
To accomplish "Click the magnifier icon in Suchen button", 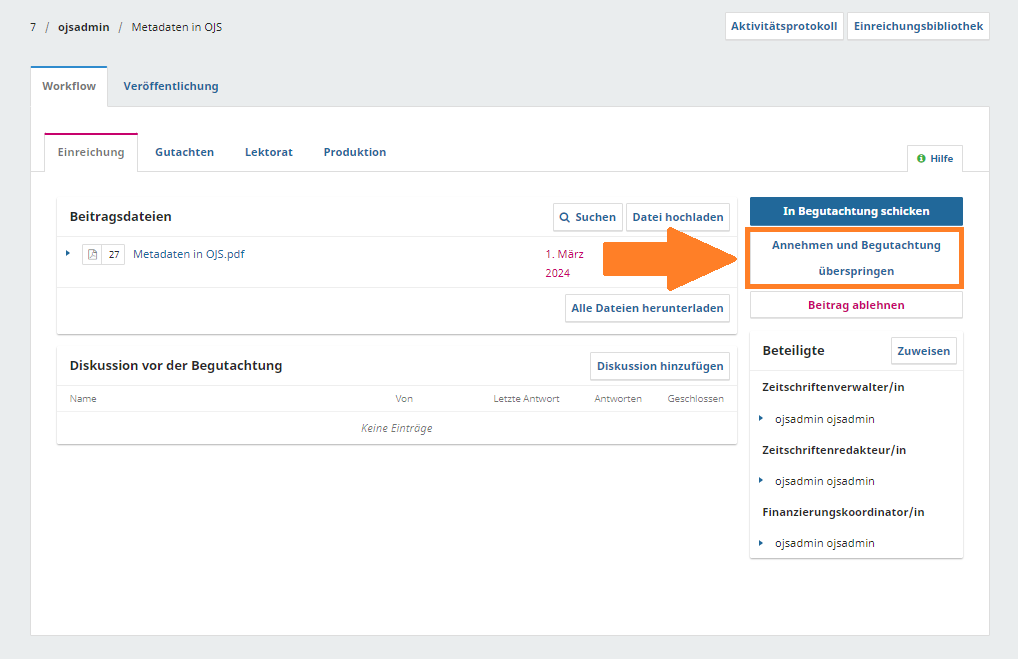I will (565, 217).
